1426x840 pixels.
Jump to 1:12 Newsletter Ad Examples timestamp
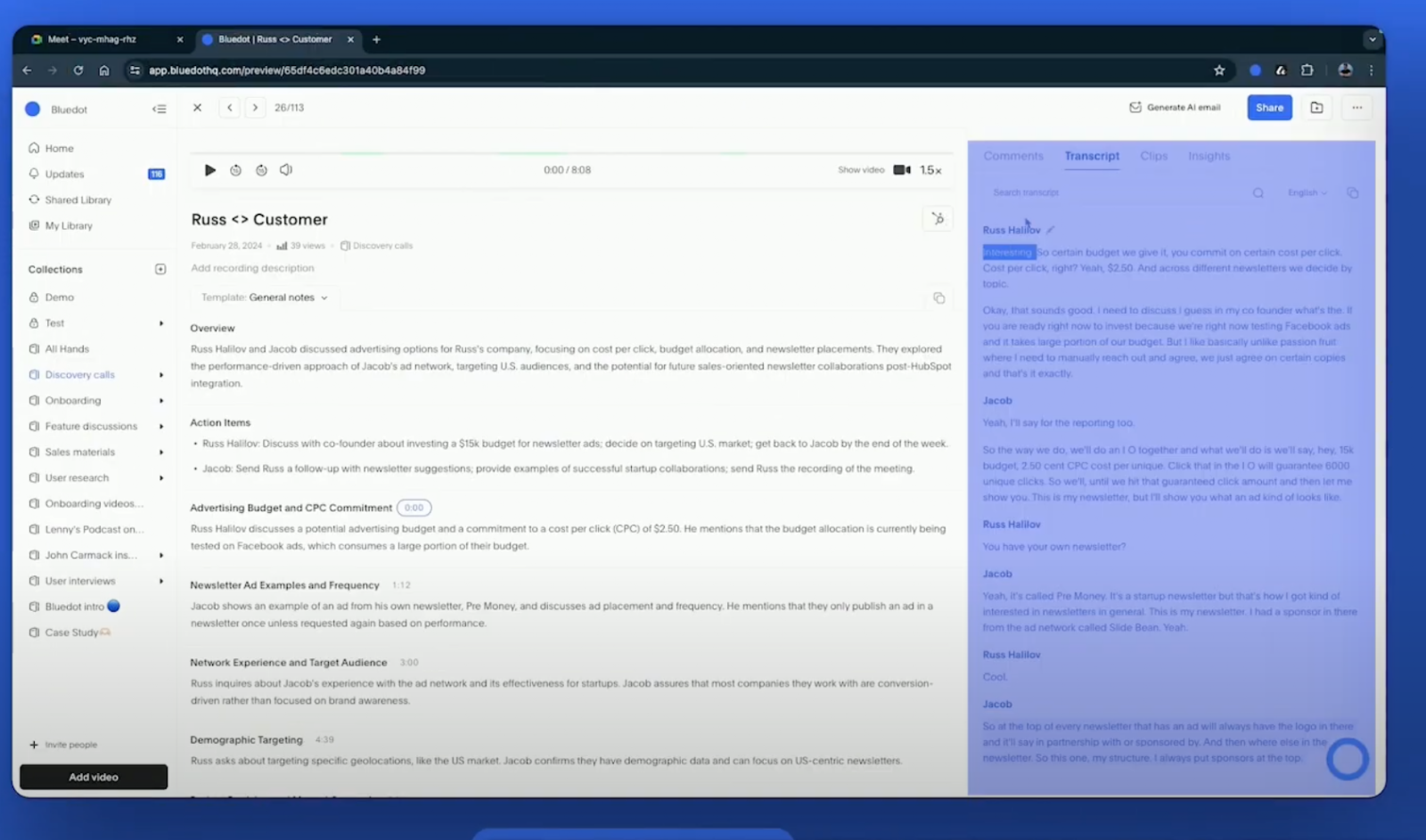[x=401, y=585]
